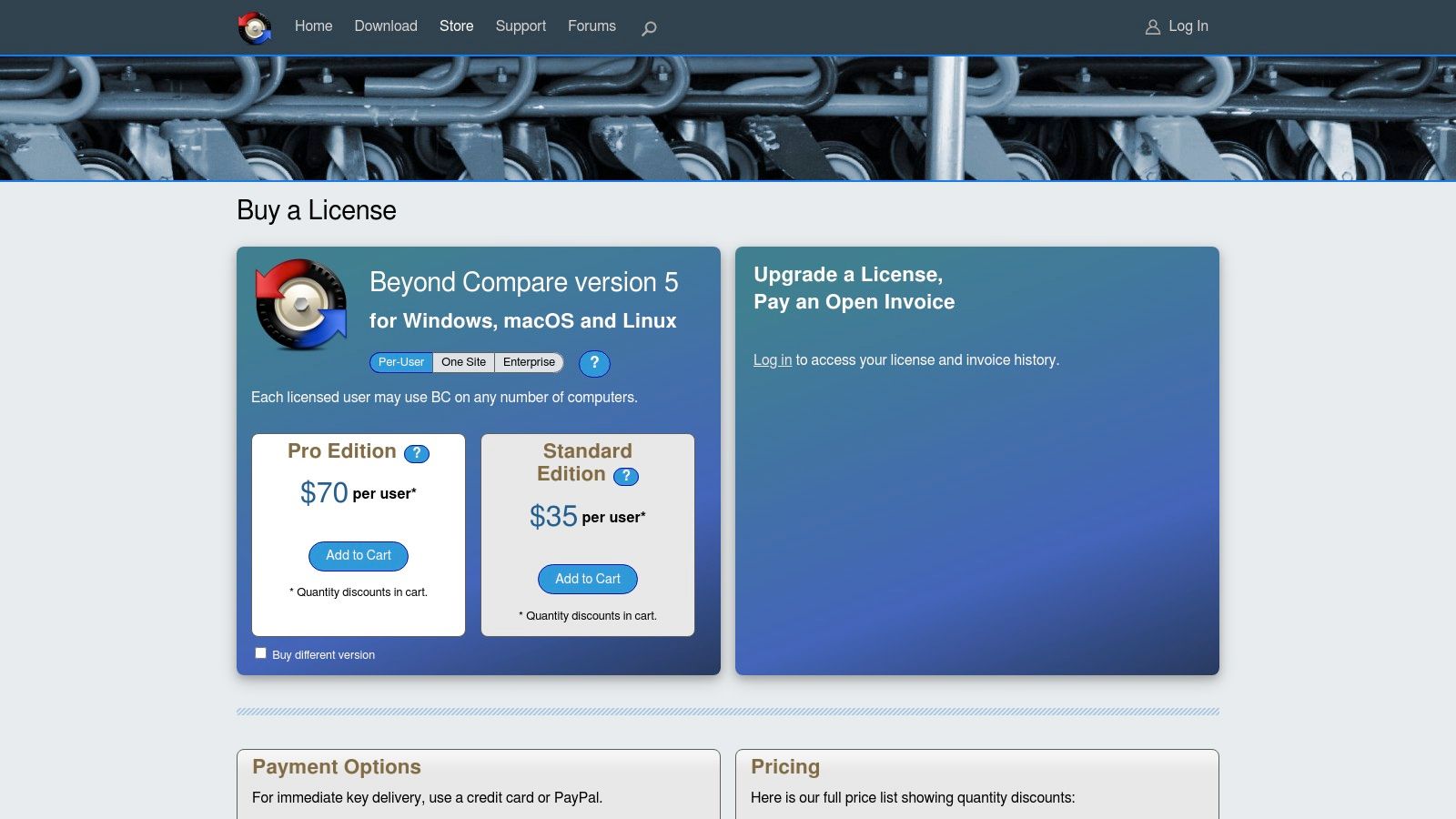Screen dimensions: 1456x819
Task: Open the Pro Edition help icon
Action: pyautogui.click(x=417, y=453)
